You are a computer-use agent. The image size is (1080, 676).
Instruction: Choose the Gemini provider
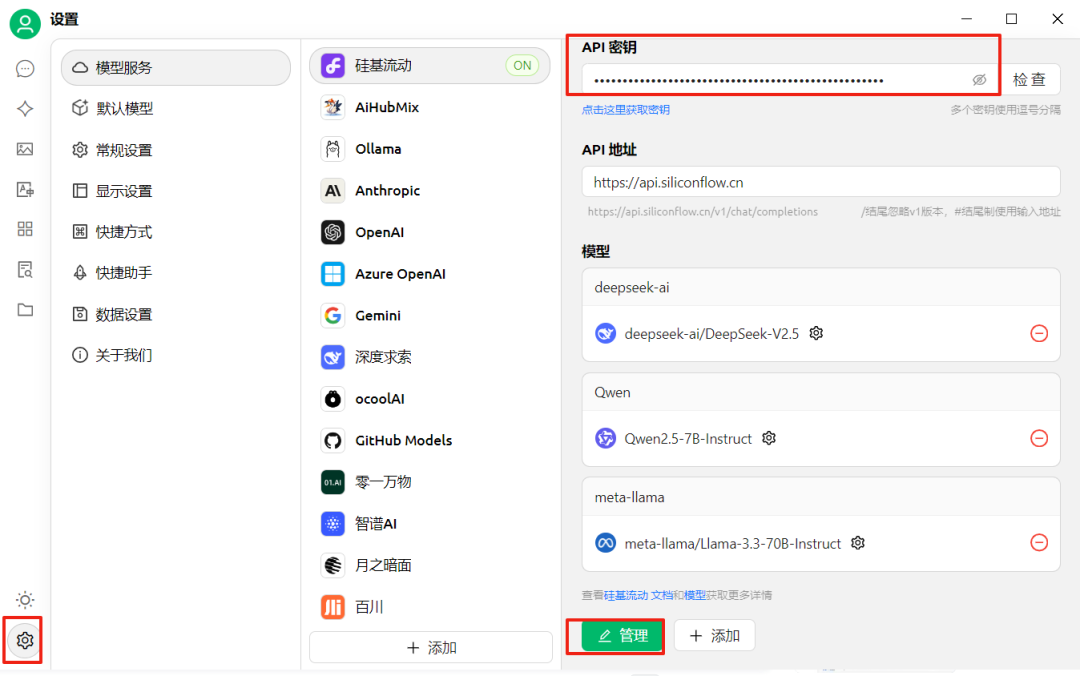(430, 316)
